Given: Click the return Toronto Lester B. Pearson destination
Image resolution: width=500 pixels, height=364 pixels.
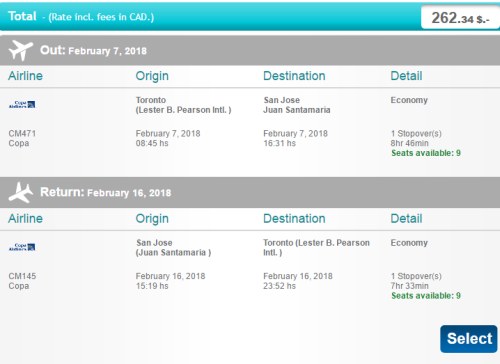Looking at the screenshot, I should pyautogui.click(x=316, y=247).
